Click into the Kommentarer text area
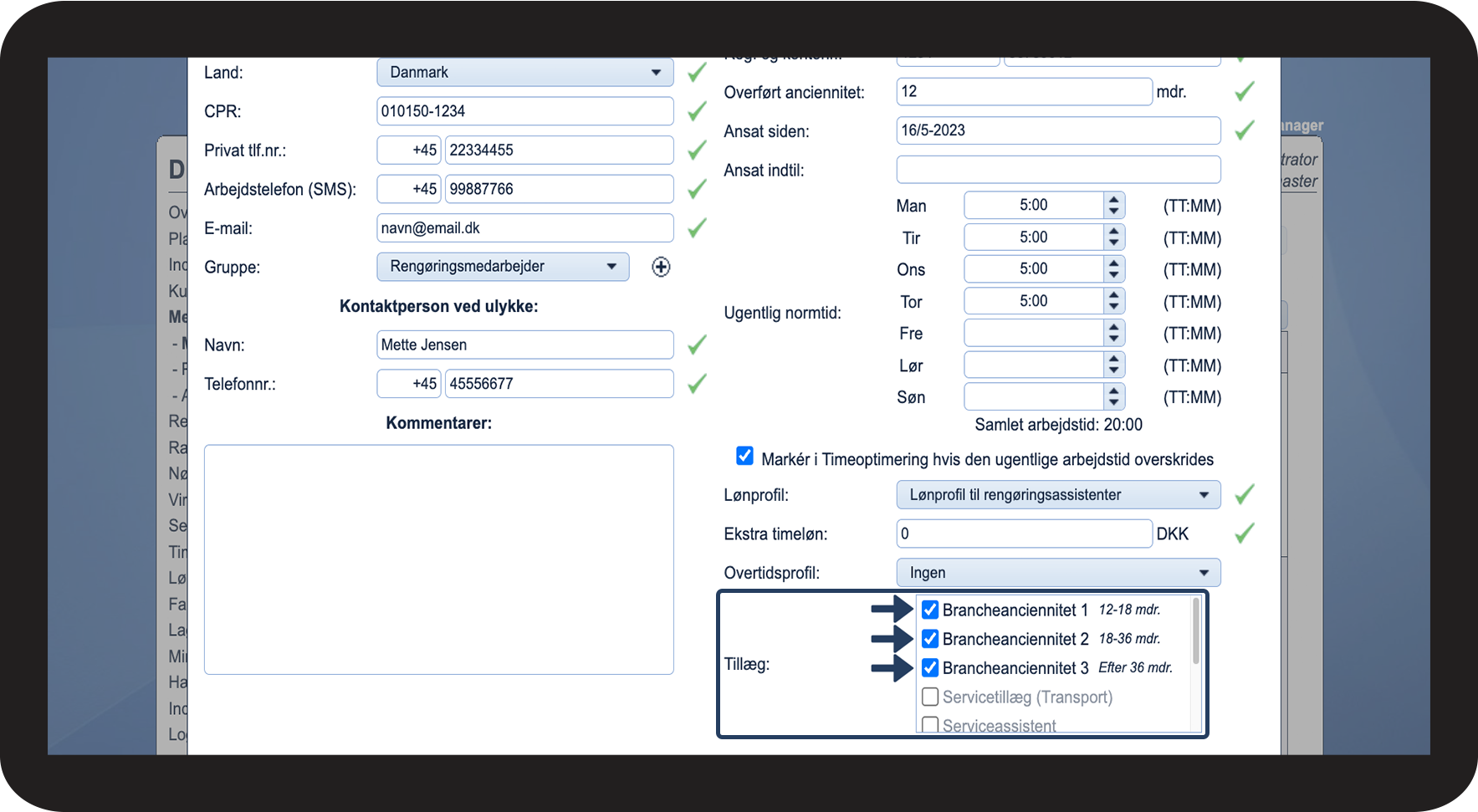 tap(438, 559)
